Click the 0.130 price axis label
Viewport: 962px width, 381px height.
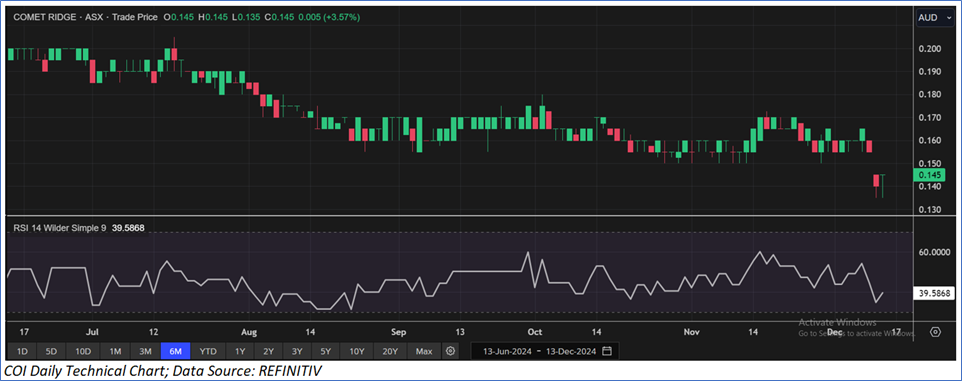point(929,210)
